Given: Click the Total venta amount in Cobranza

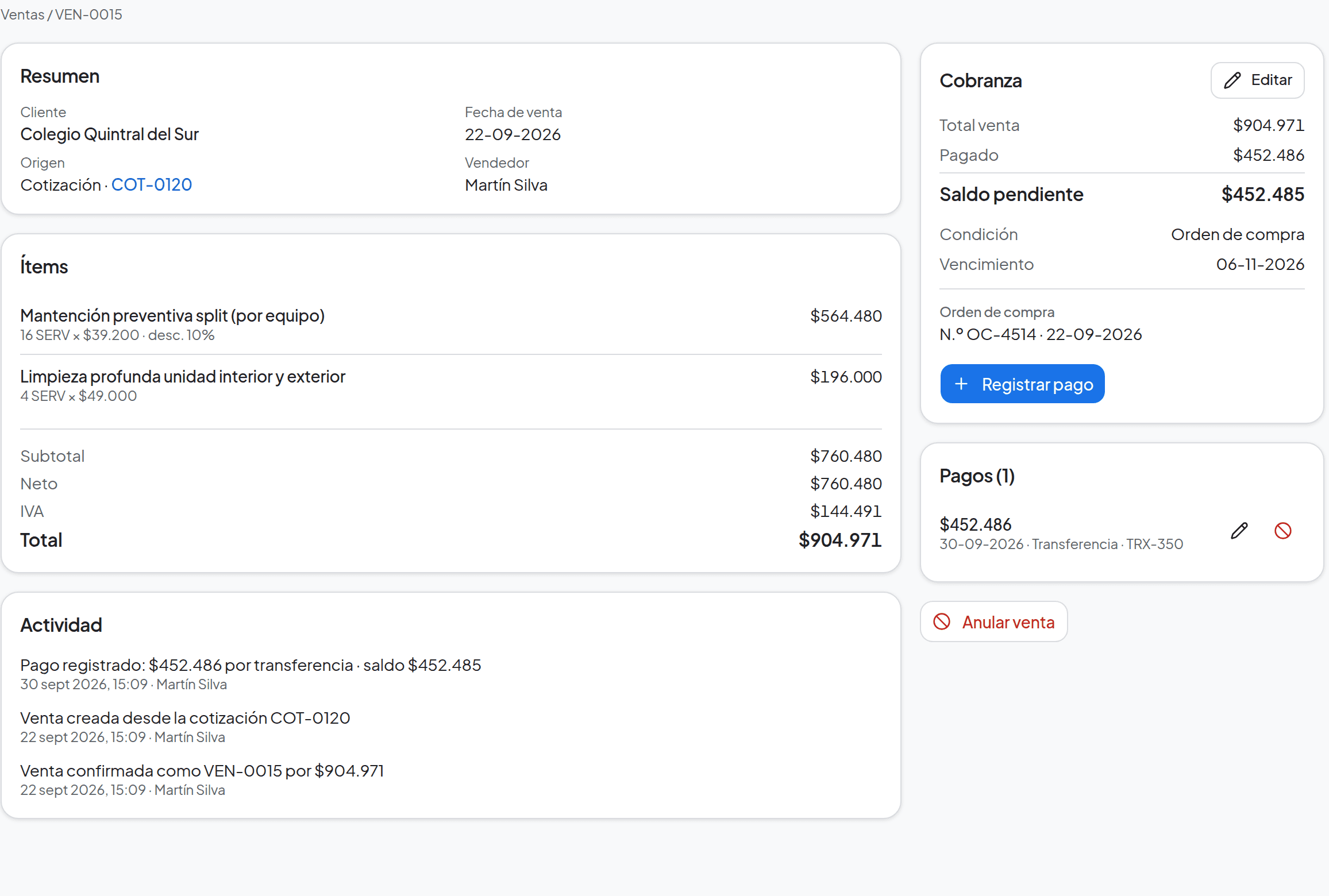Looking at the screenshot, I should [x=1269, y=125].
